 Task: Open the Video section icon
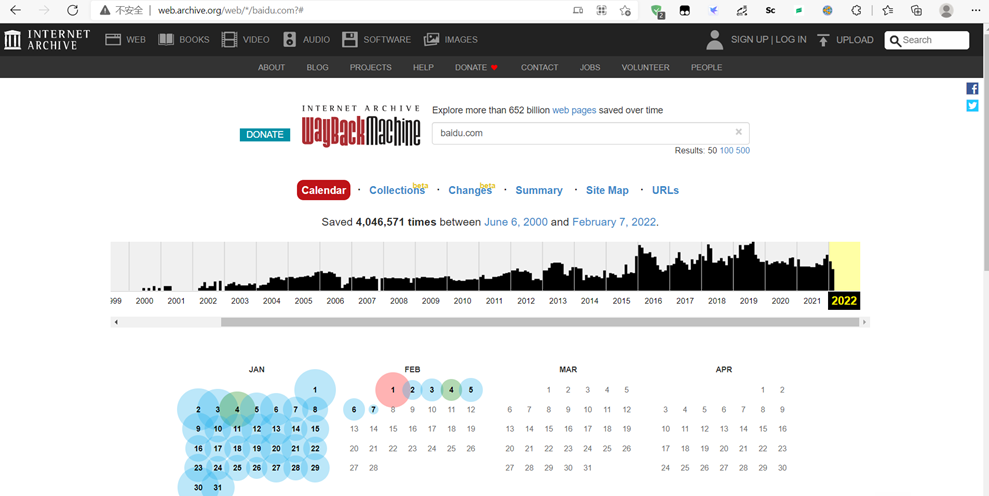pos(230,40)
